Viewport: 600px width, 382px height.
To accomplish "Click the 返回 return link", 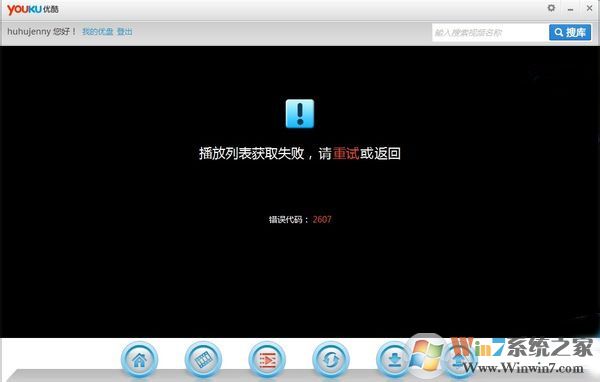I will click(387, 153).
